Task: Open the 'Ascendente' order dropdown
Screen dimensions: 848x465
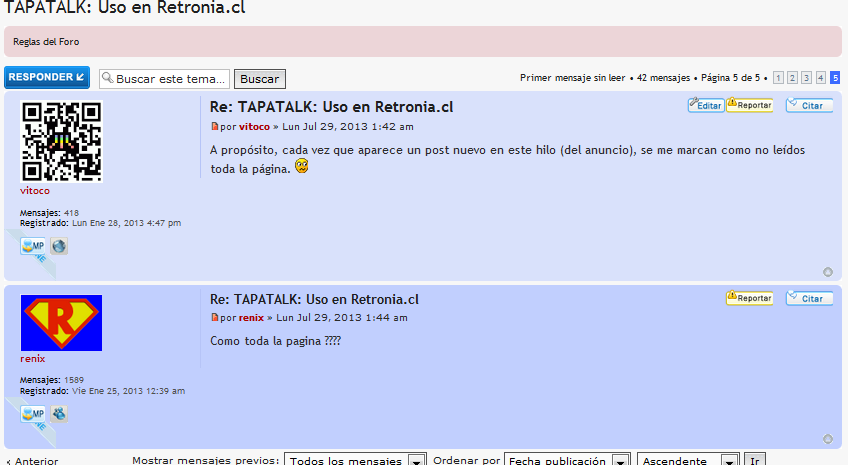Action: coord(688,461)
